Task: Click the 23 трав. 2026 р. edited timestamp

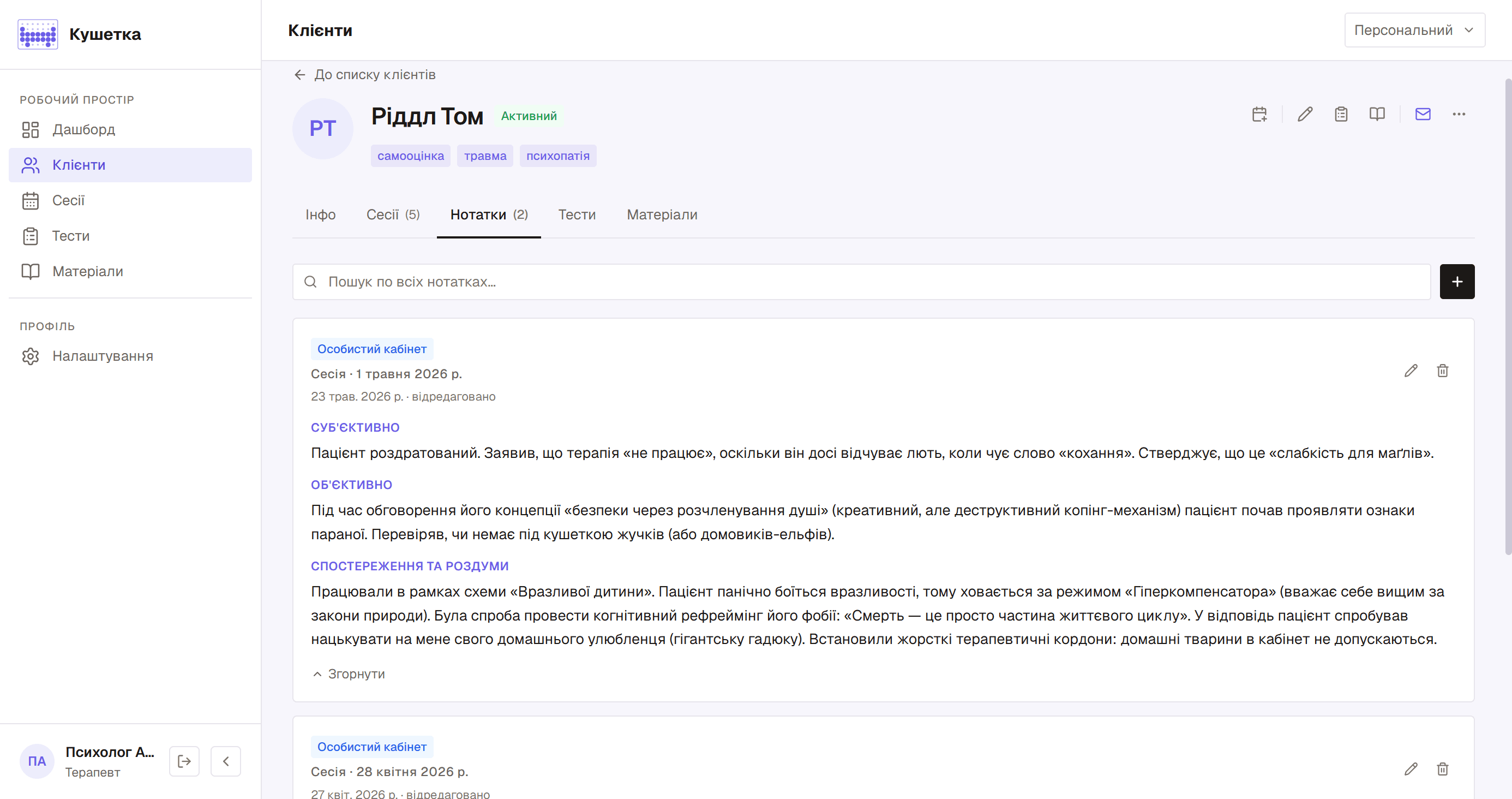Action: [403, 397]
